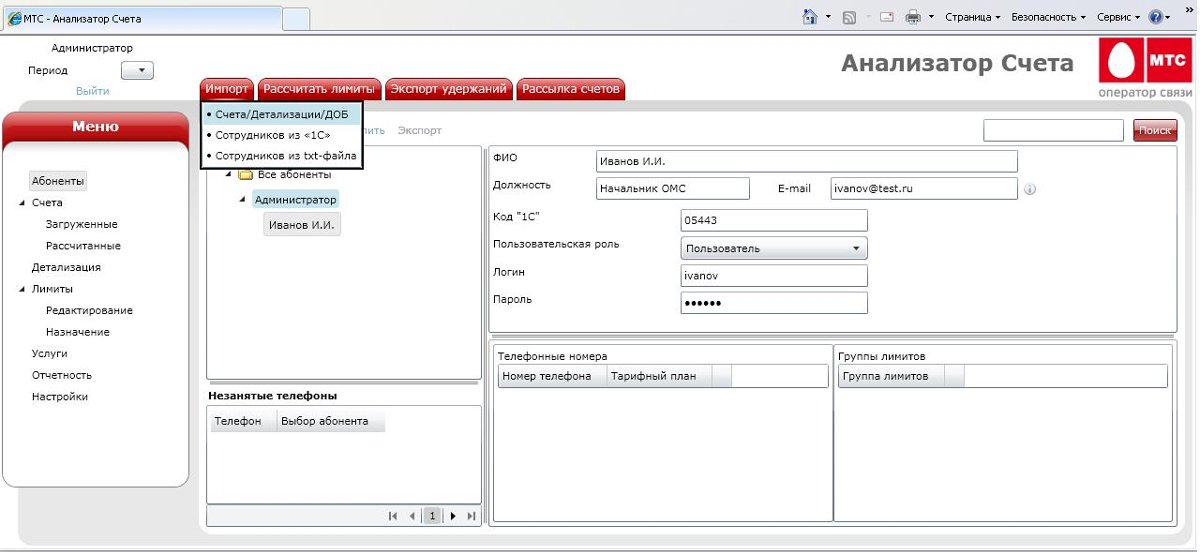Image resolution: width=1200 pixels, height=552 pixels.
Task: Click the info icon beside E-mail field
Action: [x=1030, y=189]
